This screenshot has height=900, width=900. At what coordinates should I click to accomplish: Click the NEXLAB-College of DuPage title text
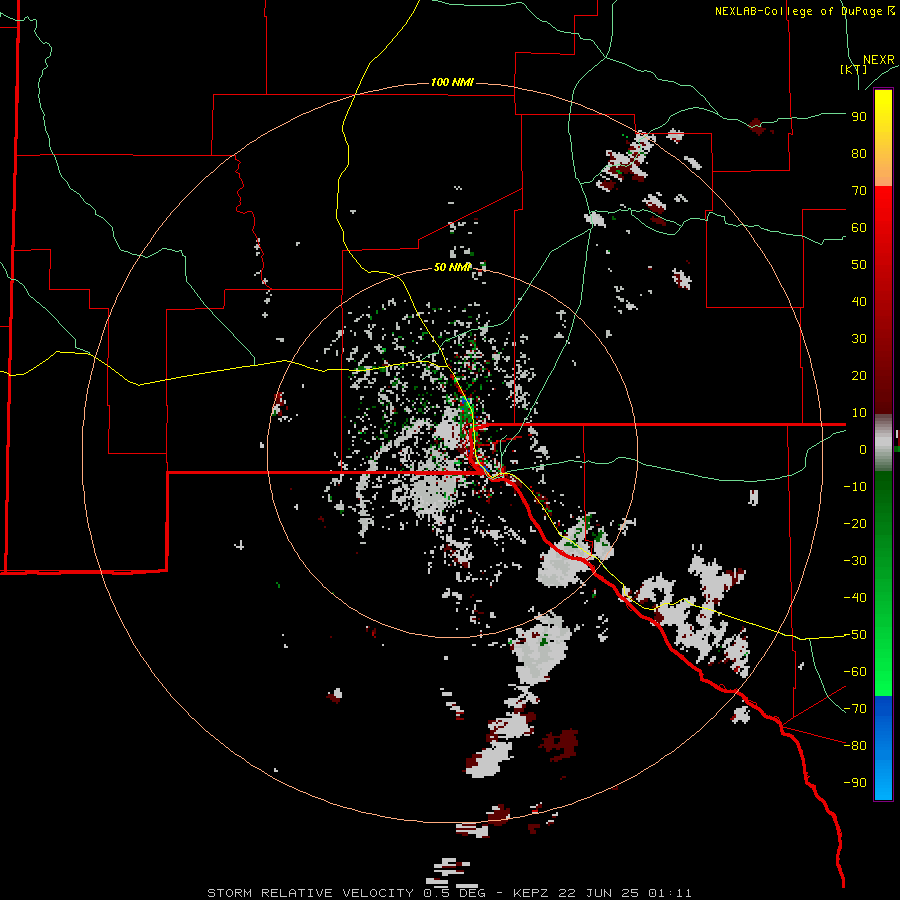[801, 11]
